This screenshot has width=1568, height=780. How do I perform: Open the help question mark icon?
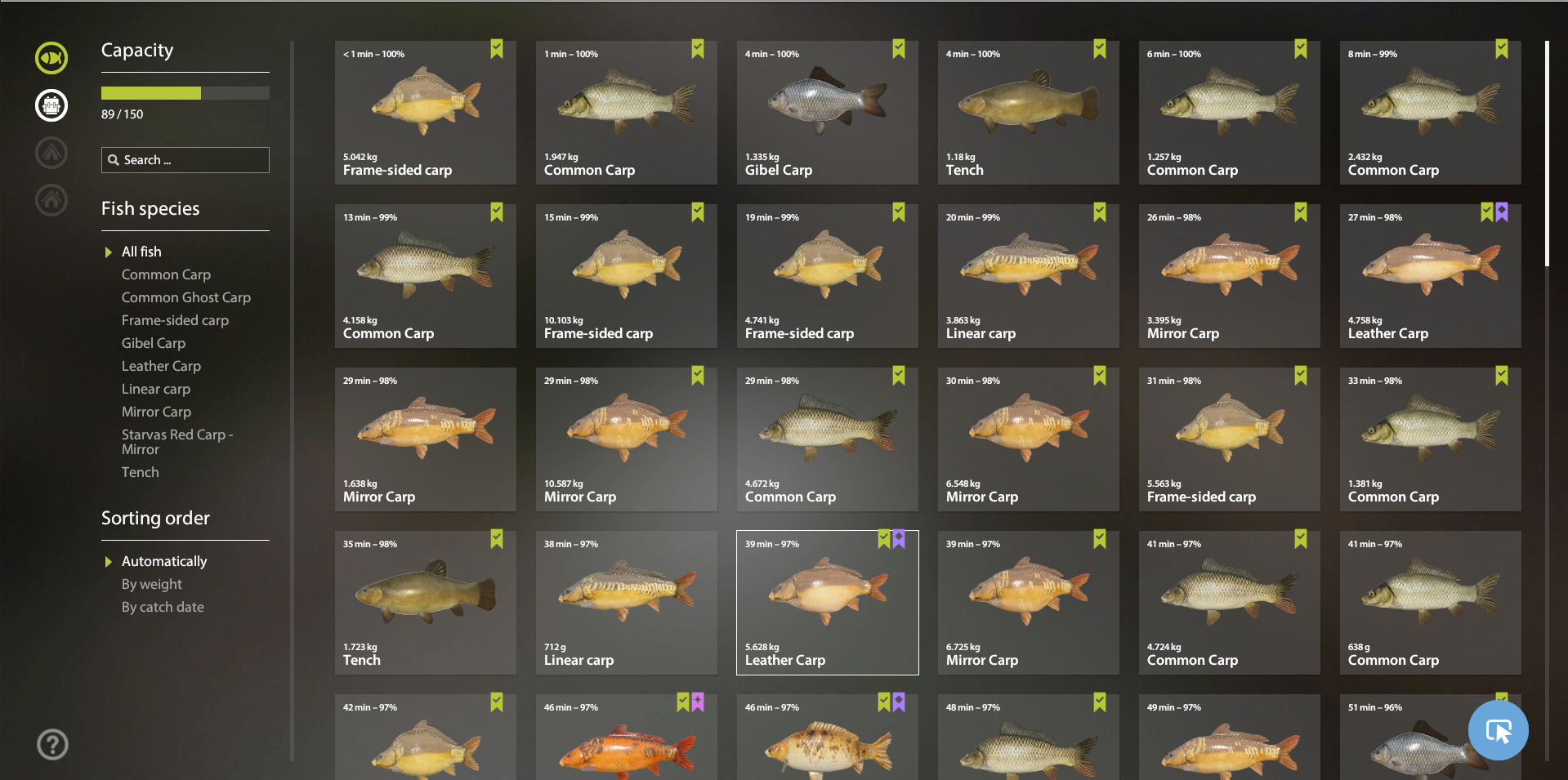point(52,744)
